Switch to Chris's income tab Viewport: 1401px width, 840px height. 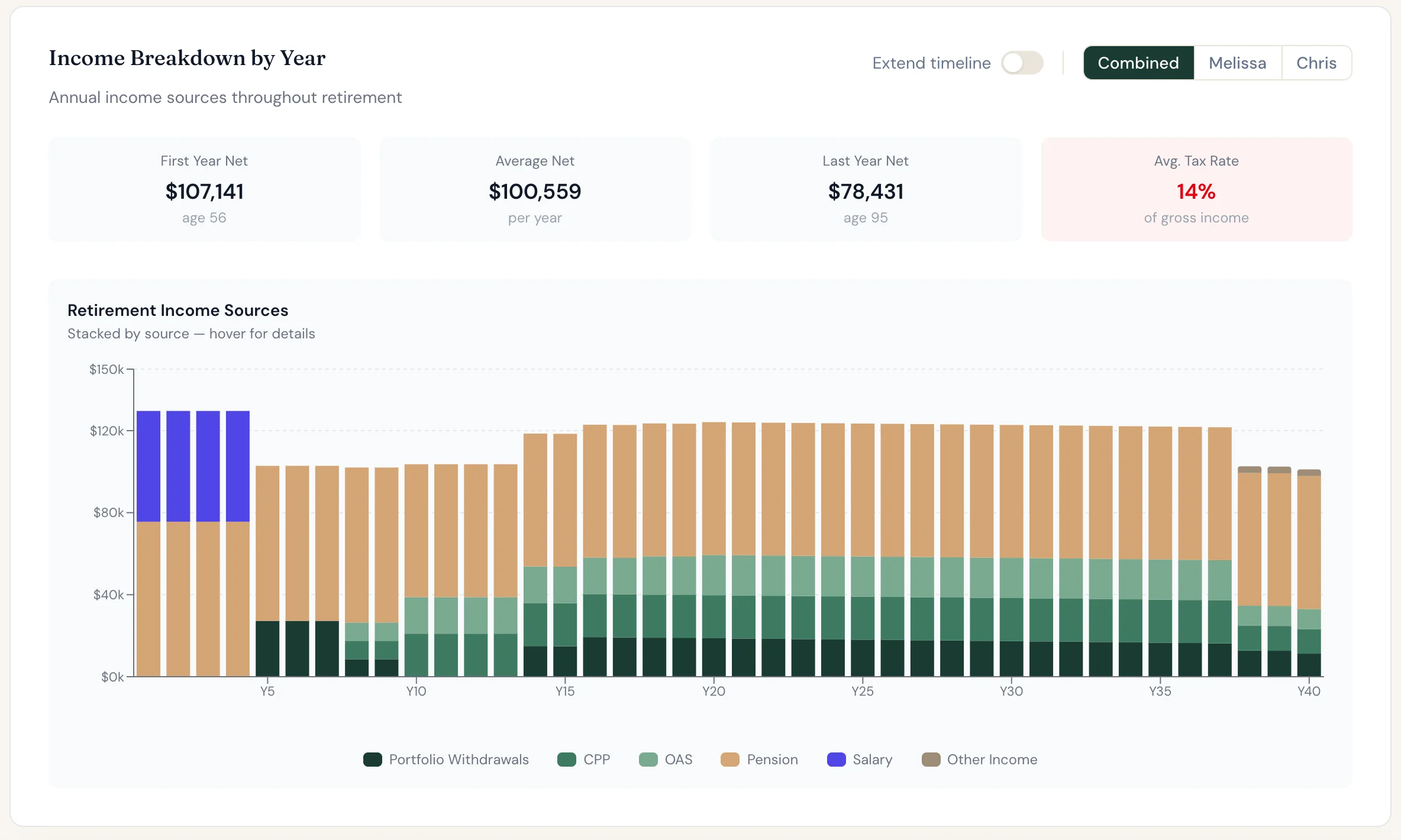point(1316,63)
